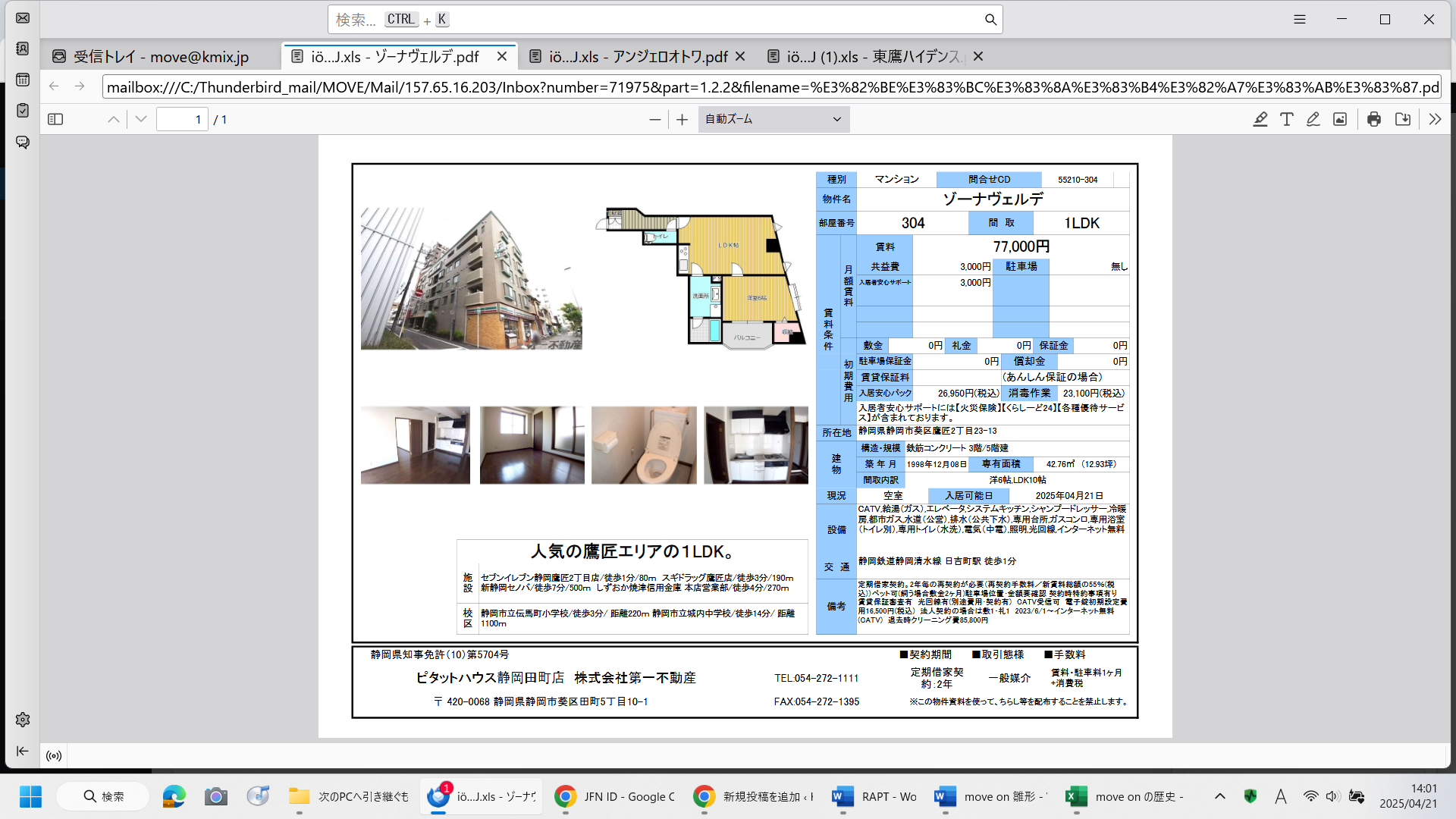Image resolution: width=1456 pixels, height=819 pixels.
Task: Select the add text tool
Action: point(1287,119)
